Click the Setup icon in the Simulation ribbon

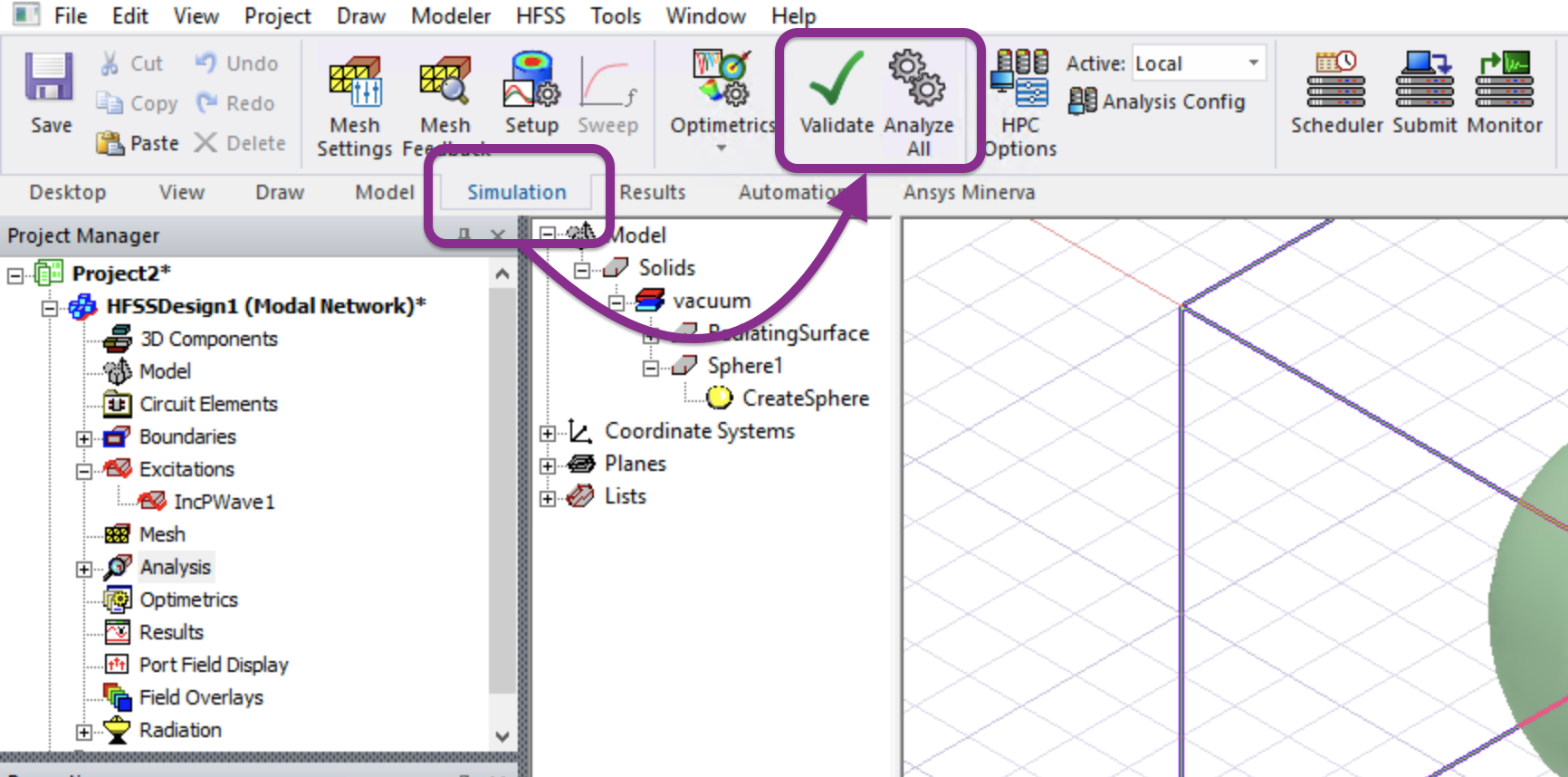point(531,80)
